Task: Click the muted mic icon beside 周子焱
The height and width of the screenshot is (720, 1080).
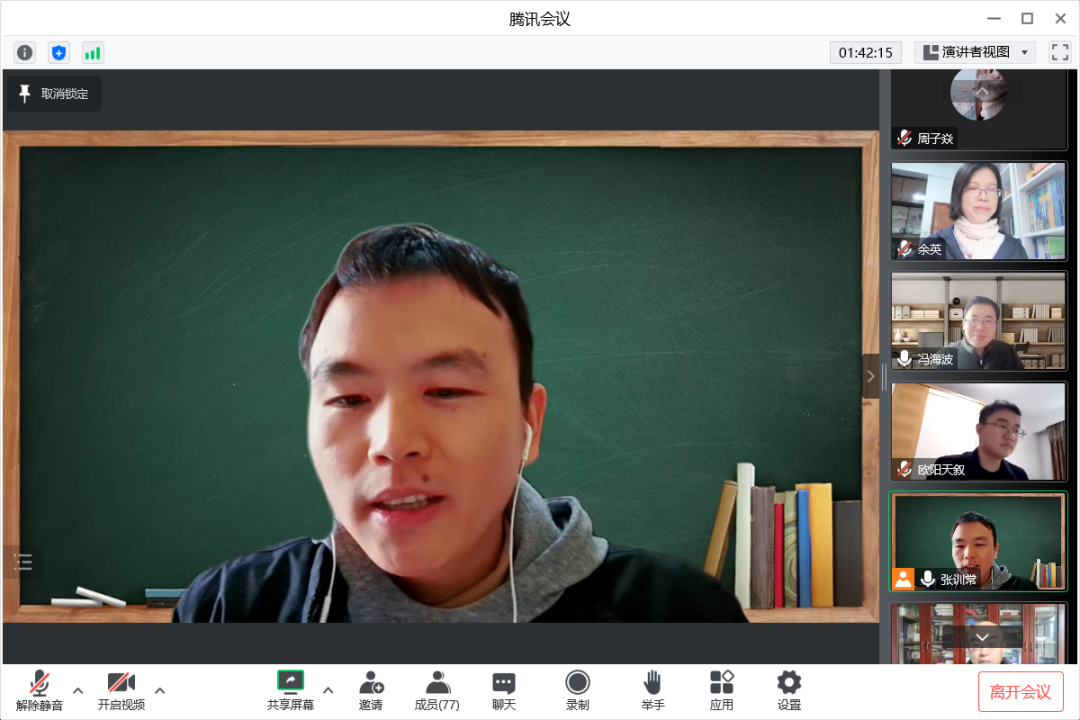Action: pyautogui.click(x=904, y=138)
